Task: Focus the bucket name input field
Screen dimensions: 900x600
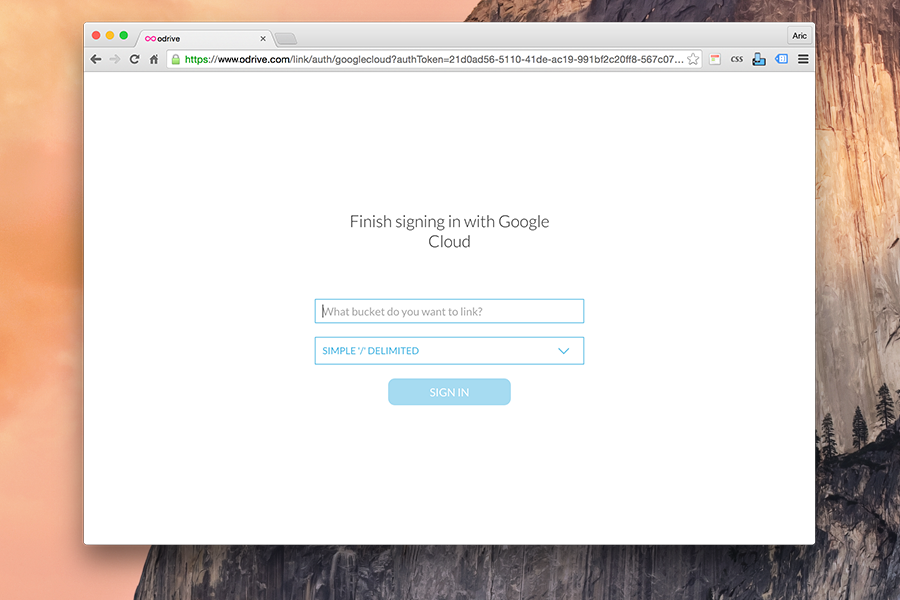Action: (x=449, y=311)
